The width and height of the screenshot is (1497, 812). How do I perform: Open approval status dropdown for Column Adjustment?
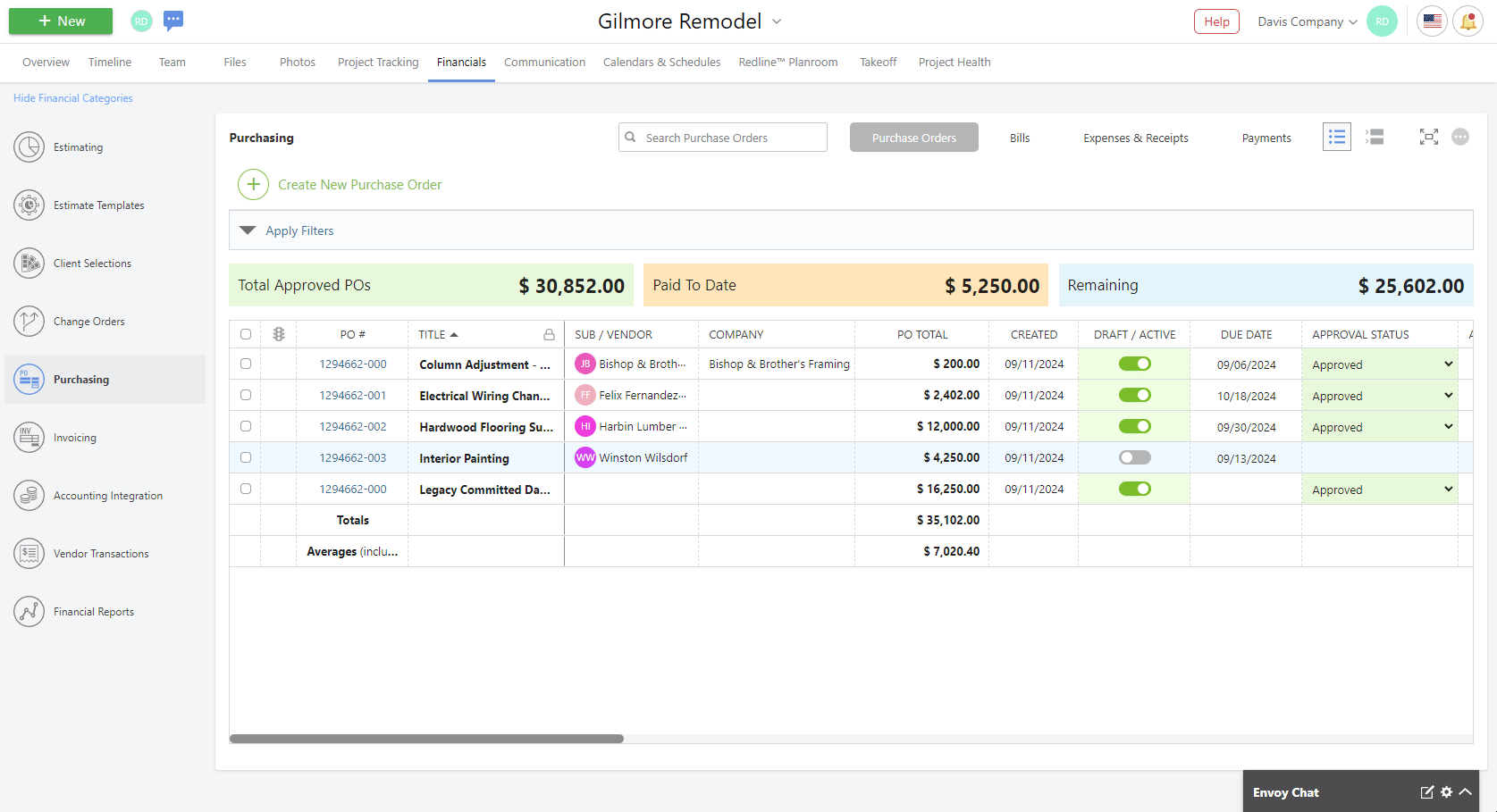[1447, 364]
